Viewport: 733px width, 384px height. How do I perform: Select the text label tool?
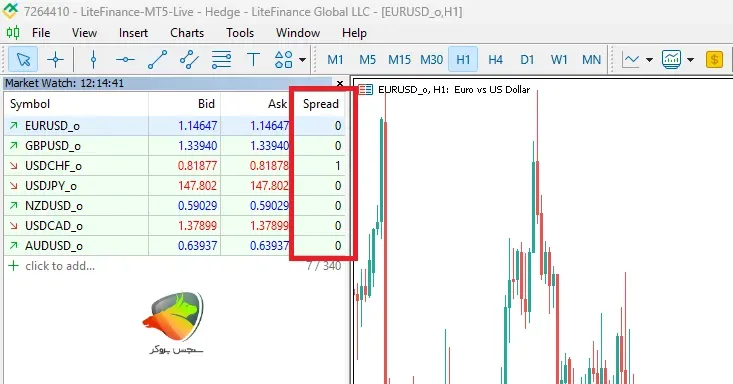pyautogui.click(x=253, y=59)
